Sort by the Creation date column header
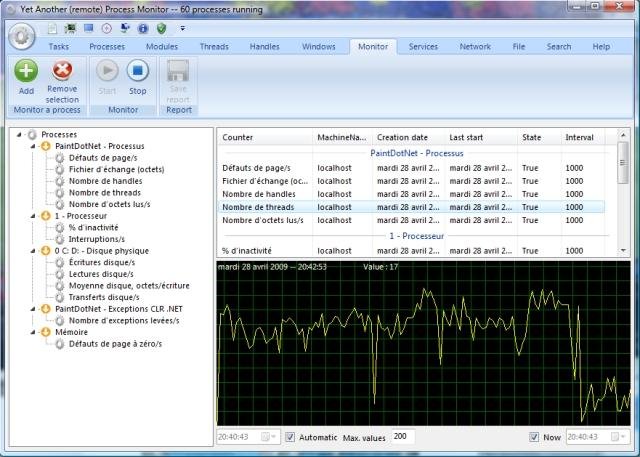Image resolution: width=640 pixels, height=457 pixels. point(409,138)
